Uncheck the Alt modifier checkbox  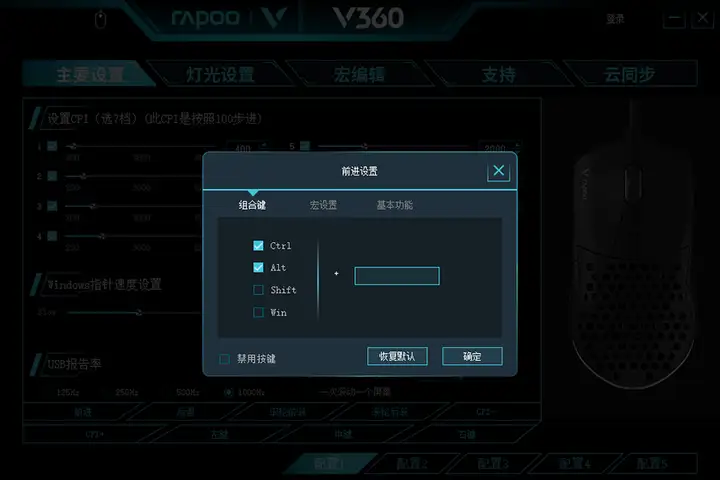point(259,267)
